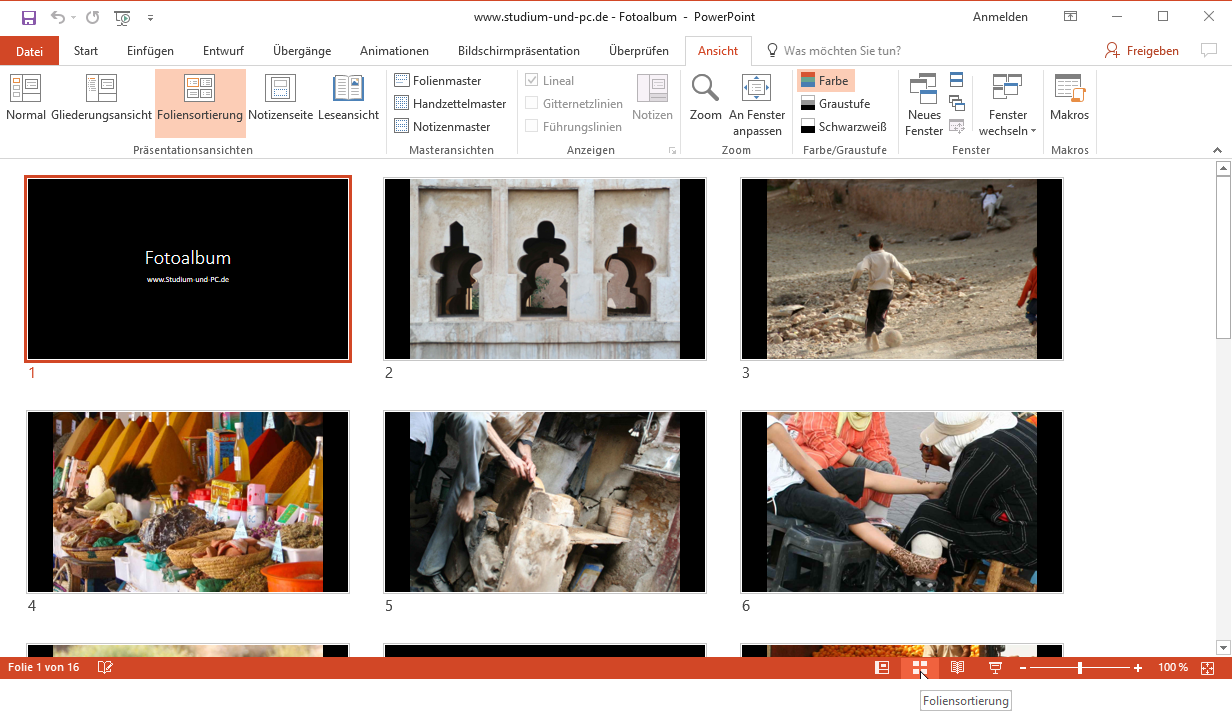The image size is (1232, 711).
Task: Switch to the Normal view in the ribbon
Action: (x=26, y=98)
